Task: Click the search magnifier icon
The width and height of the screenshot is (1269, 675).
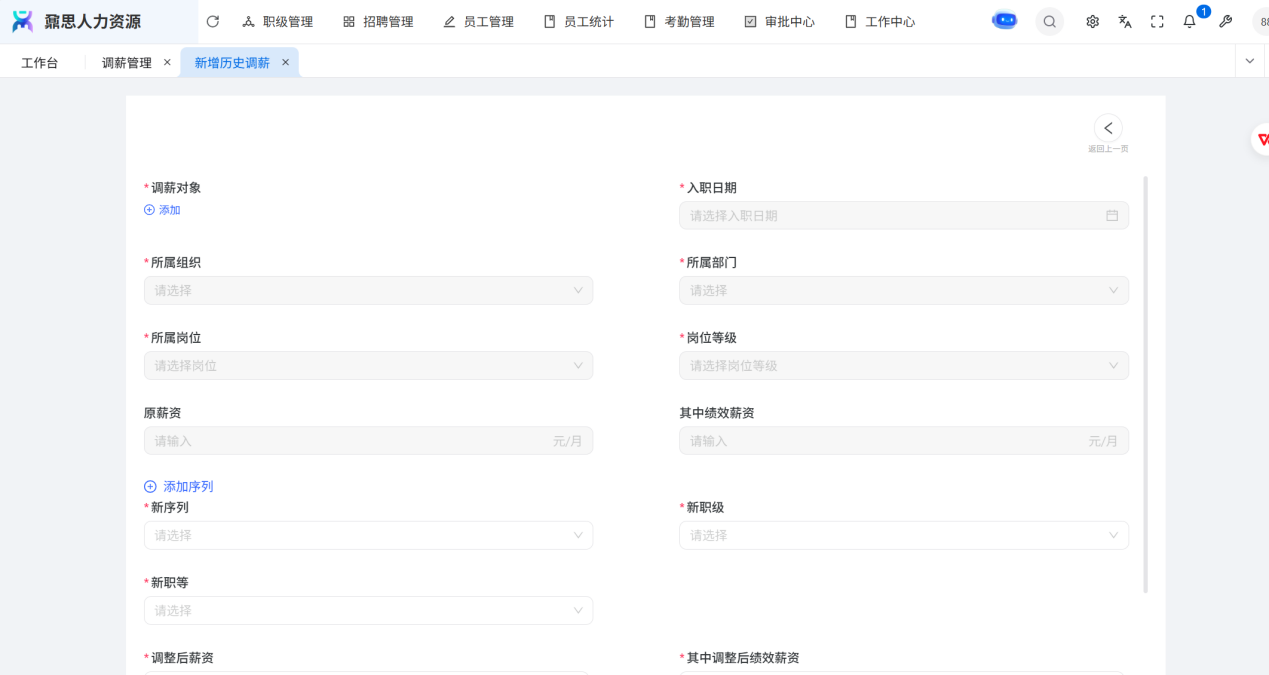Action: click(1049, 22)
